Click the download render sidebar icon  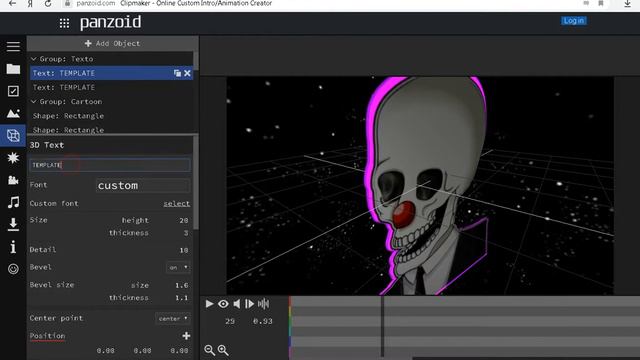[13, 224]
